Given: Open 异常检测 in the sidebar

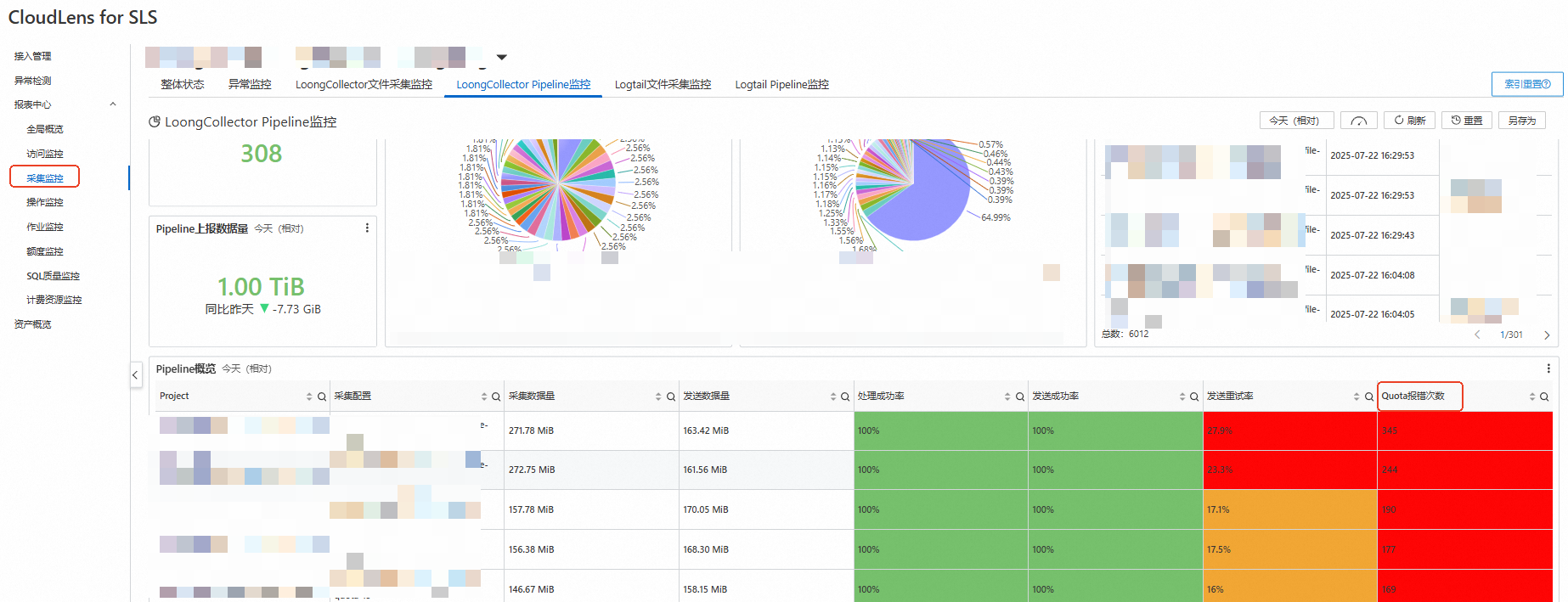Looking at the screenshot, I should click(33, 81).
